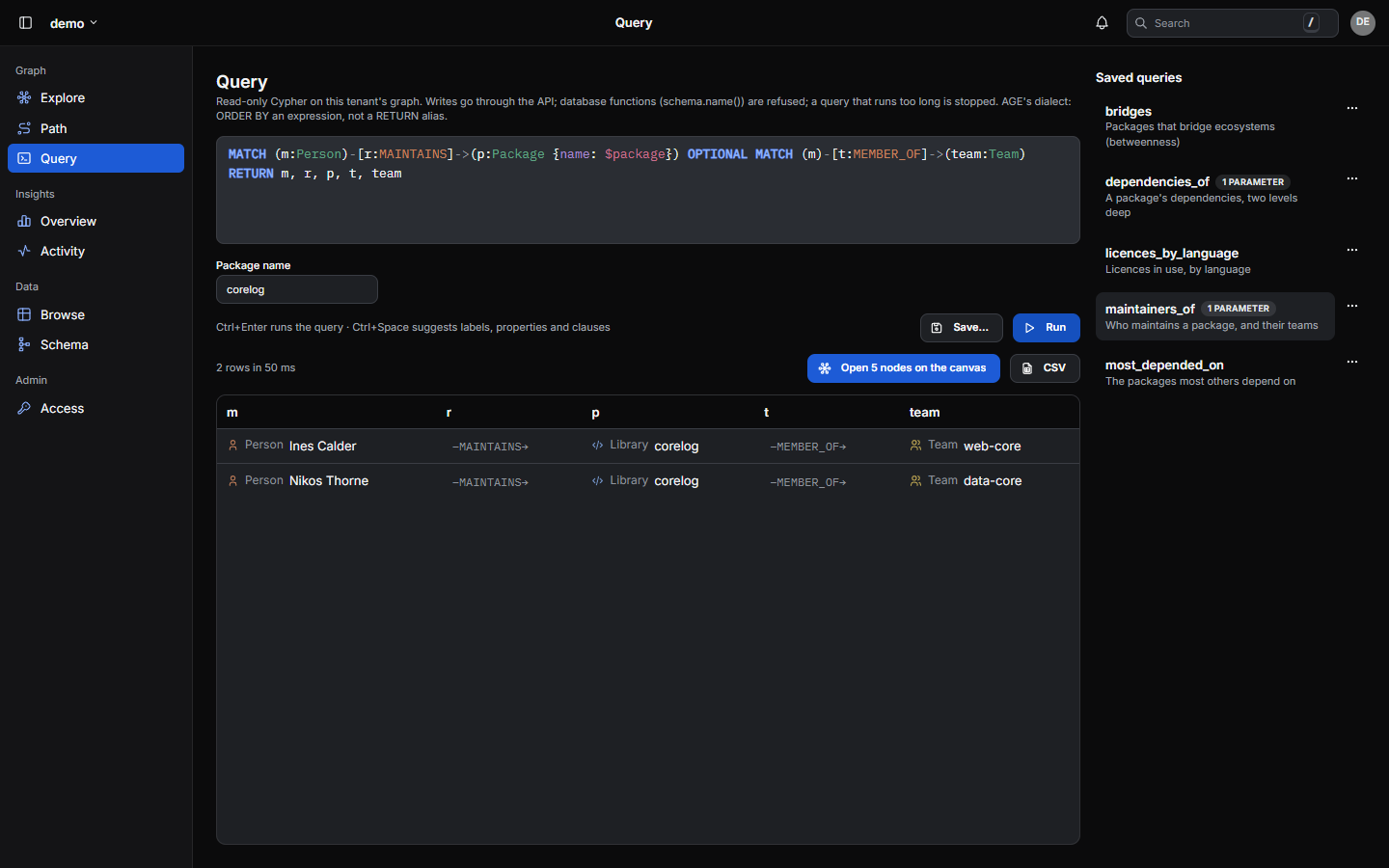
Task: Run the query
Action: point(1046,328)
